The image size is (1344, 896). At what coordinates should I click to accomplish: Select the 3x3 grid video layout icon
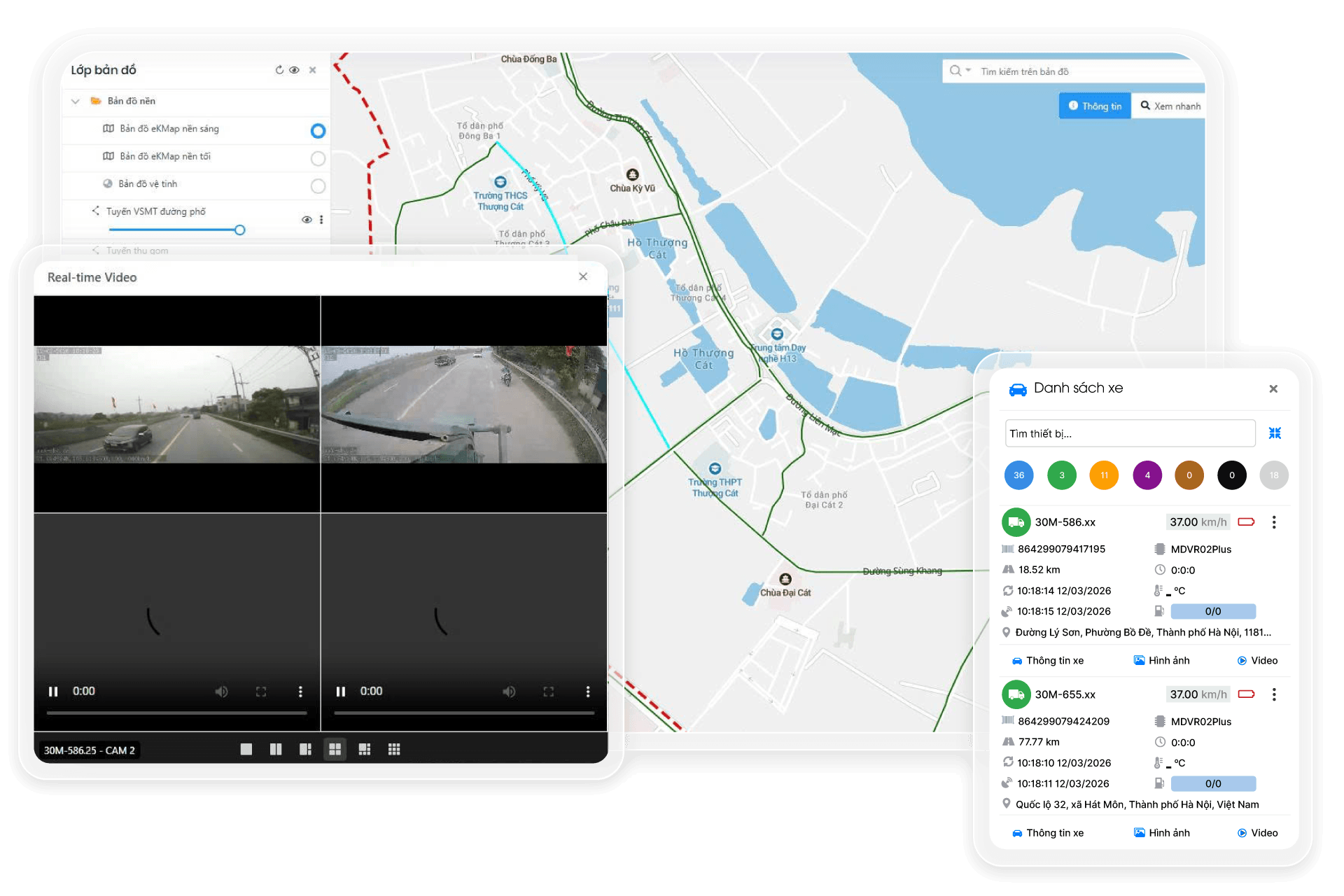click(x=394, y=750)
